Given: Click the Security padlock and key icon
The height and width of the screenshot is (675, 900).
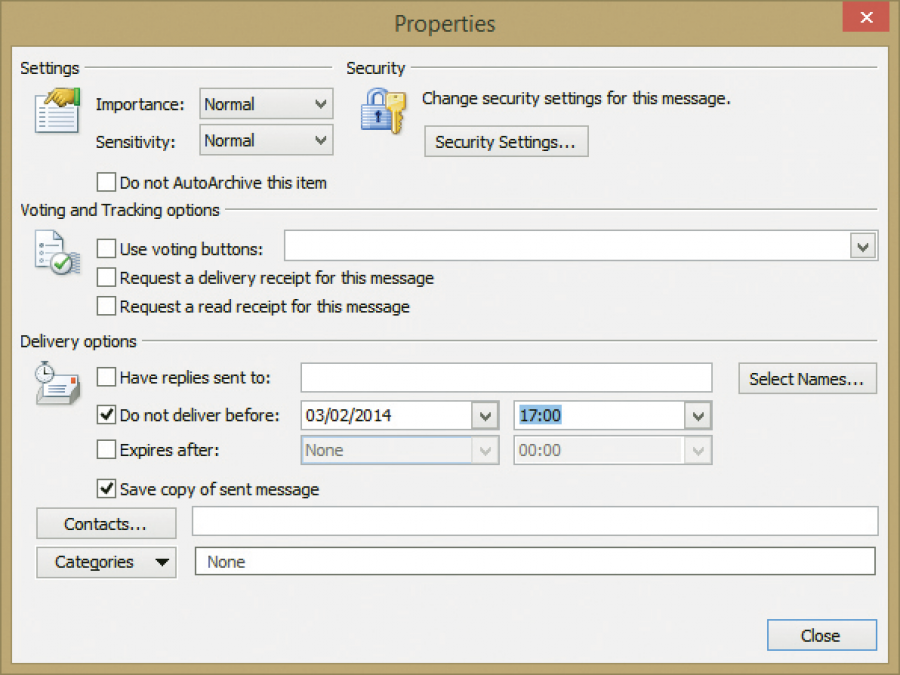Looking at the screenshot, I should 383,110.
